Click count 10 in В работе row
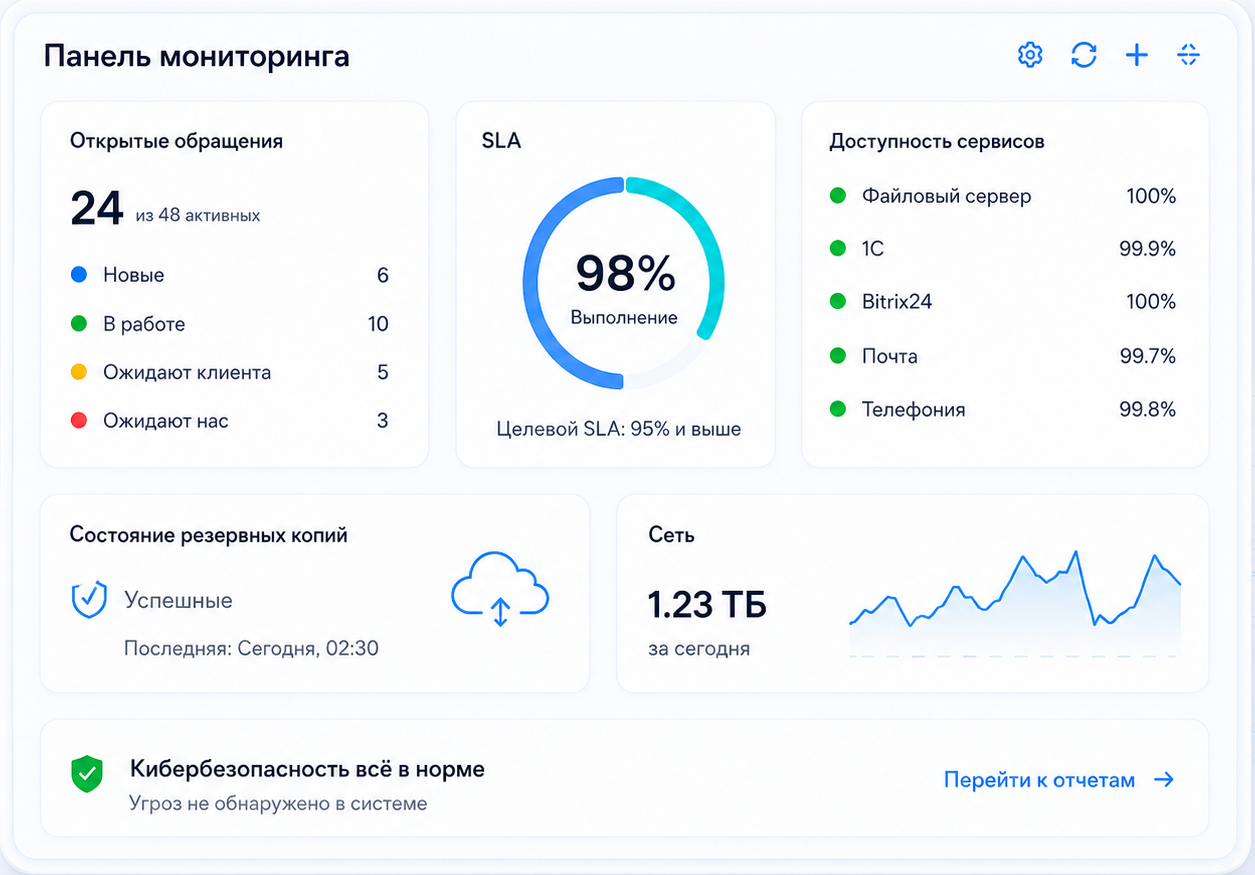The height and width of the screenshot is (875, 1255). tap(378, 324)
